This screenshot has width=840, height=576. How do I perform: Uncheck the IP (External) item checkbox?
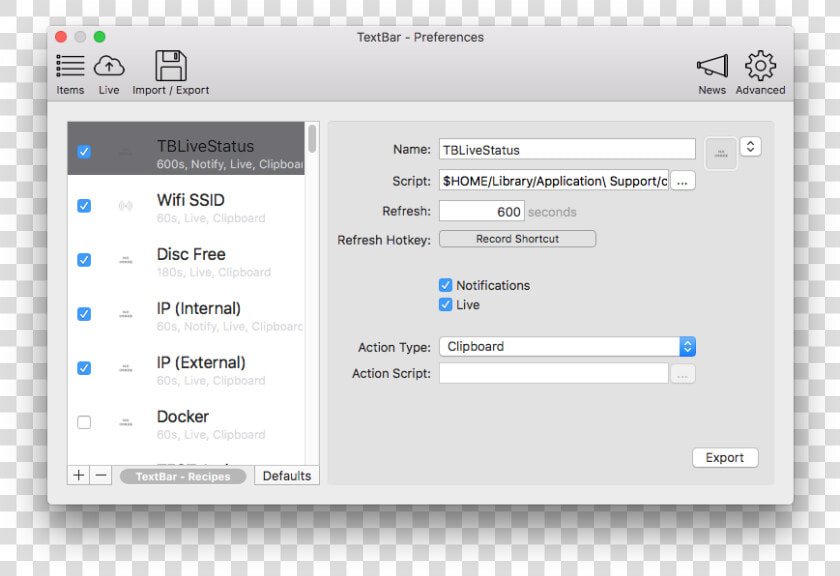tap(84, 368)
